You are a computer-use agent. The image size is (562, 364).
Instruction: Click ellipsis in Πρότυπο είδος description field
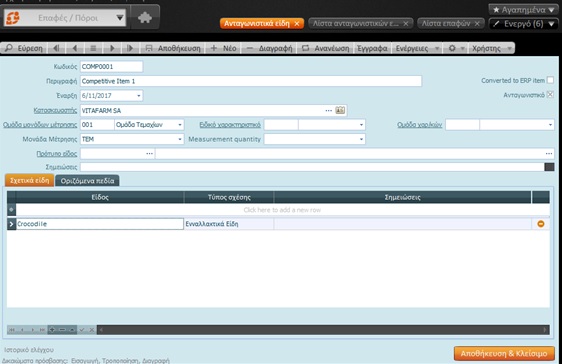[549, 154]
